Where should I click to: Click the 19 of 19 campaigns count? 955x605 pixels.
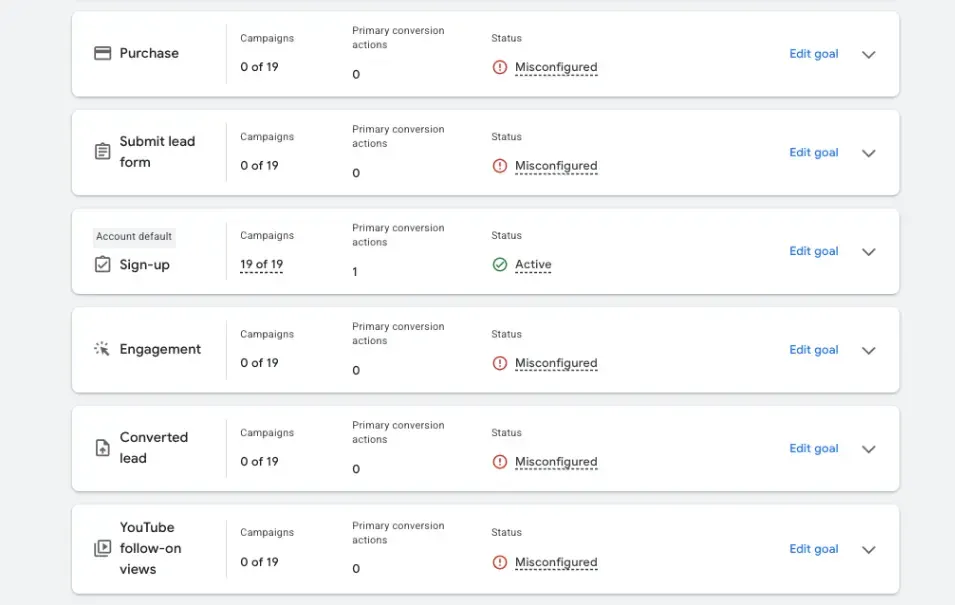[261, 265]
